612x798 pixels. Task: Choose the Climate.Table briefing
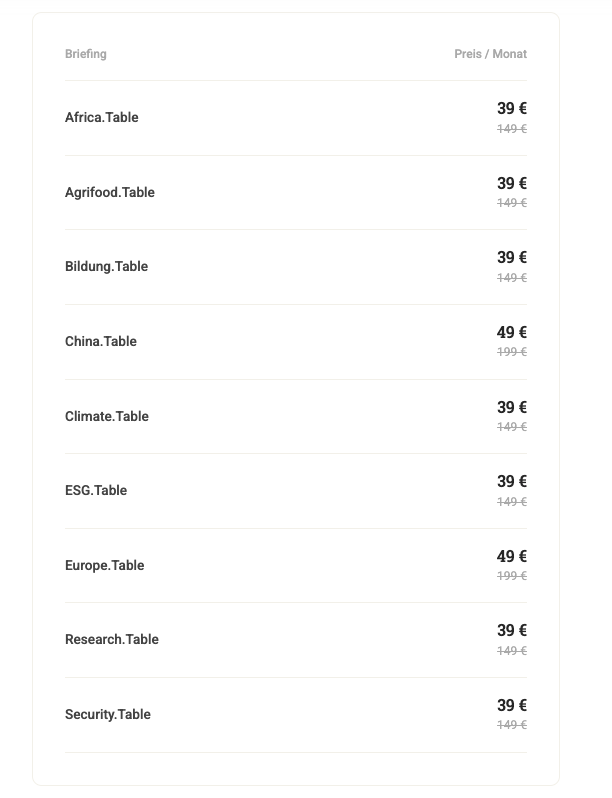click(296, 416)
